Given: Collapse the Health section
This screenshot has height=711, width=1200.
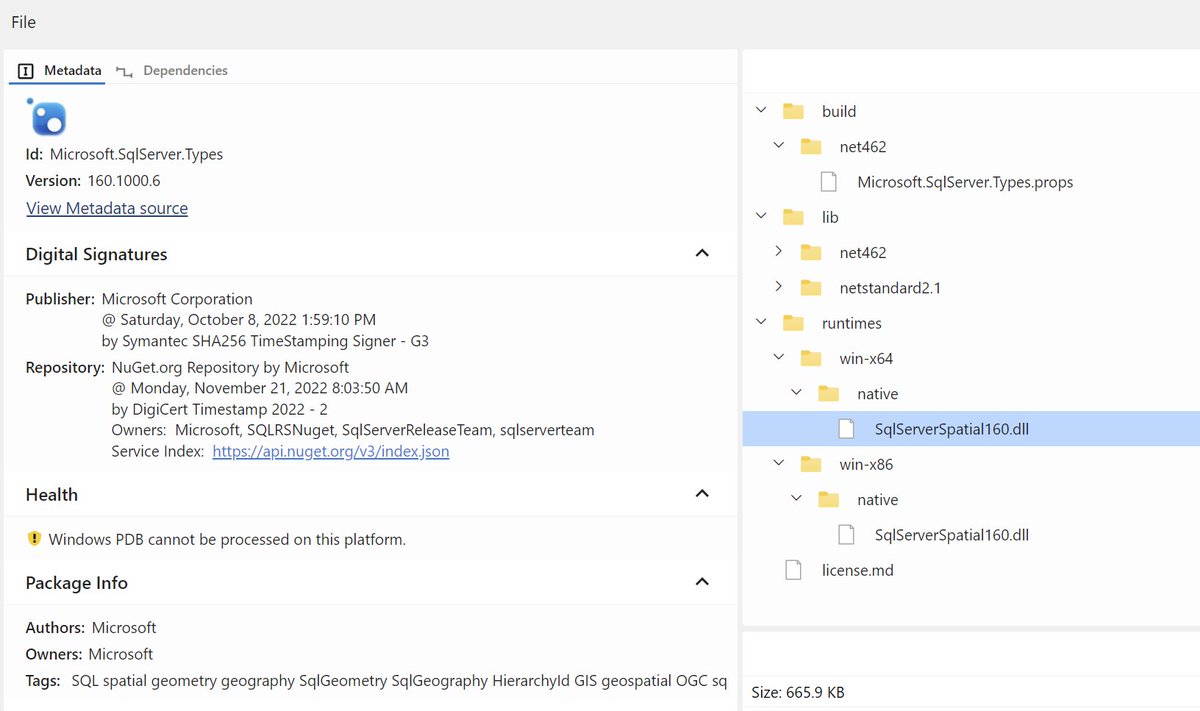Looking at the screenshot, I should point(702,494).
